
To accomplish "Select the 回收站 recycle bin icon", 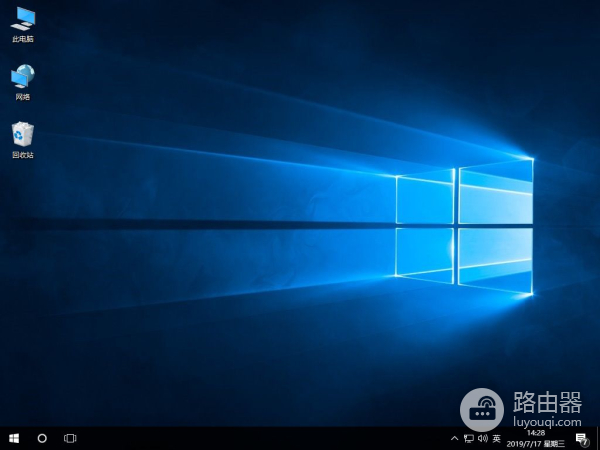I will 23,140.
